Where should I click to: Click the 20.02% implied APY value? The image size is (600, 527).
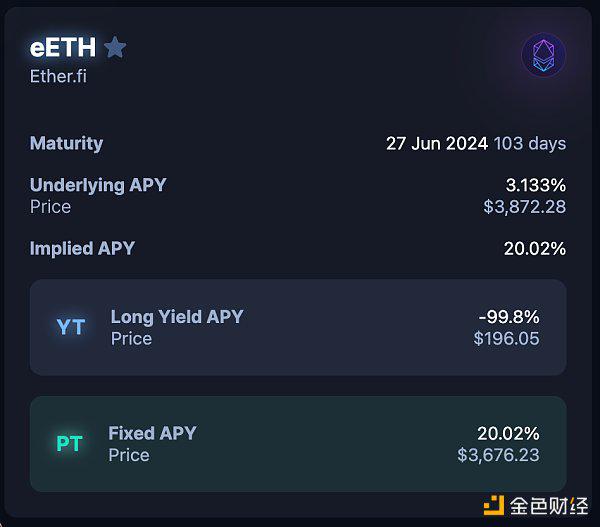tap(535, 248)
